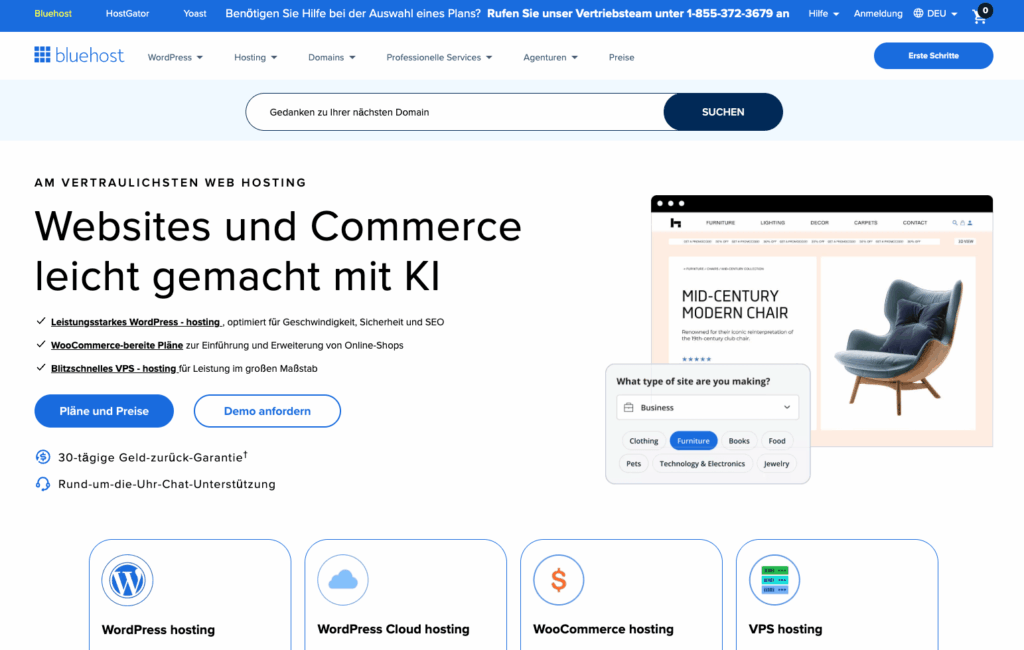Click the WordPress Cloud hosting cloud icon

click(x=342, y=579)
